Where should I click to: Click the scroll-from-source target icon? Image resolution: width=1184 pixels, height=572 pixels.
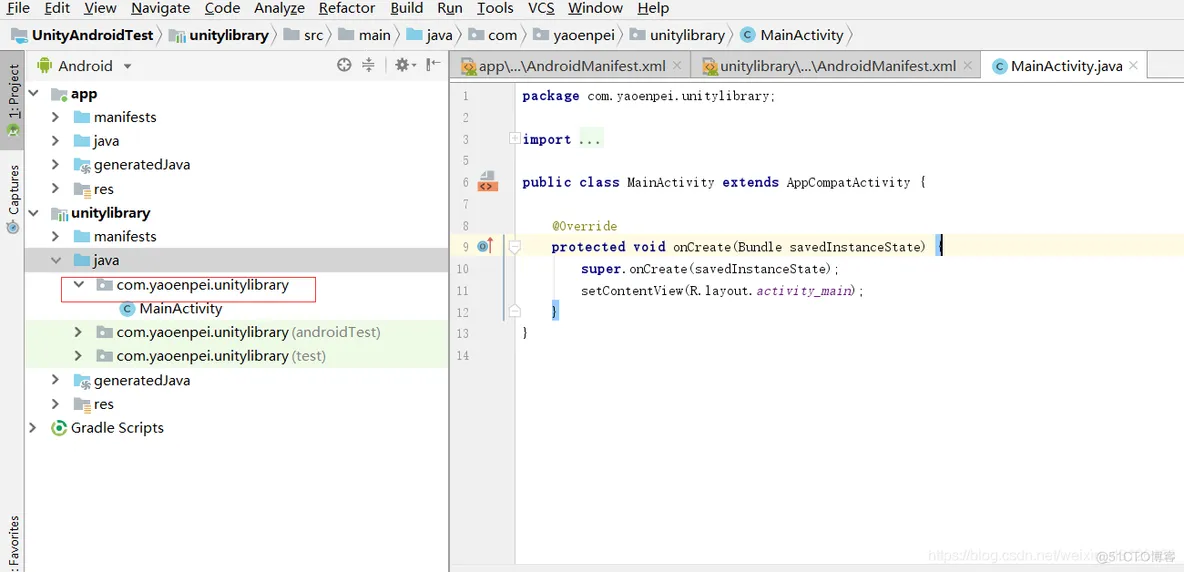(x=344, y=66)
